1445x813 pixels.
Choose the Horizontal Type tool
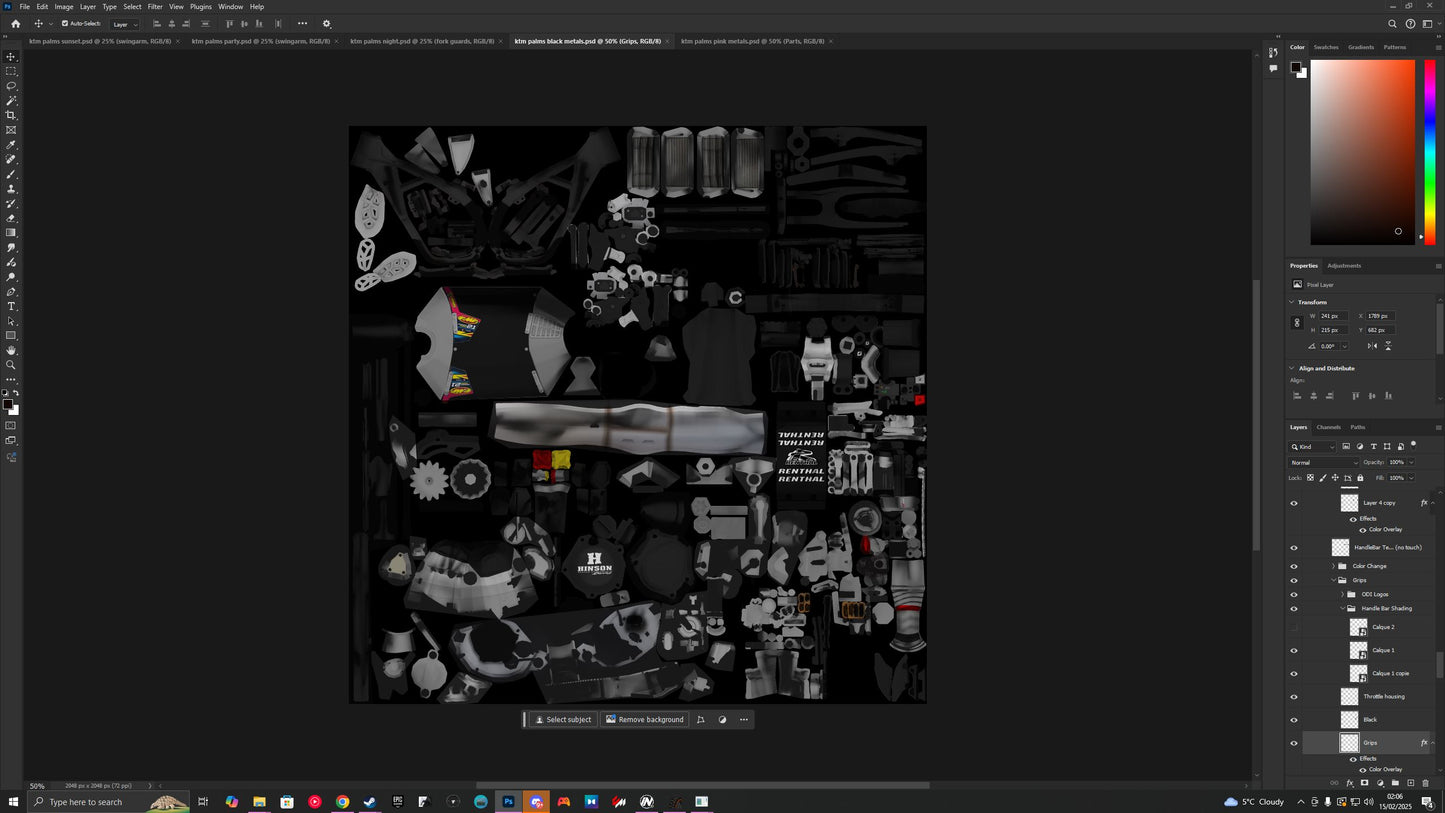(11, 306)
